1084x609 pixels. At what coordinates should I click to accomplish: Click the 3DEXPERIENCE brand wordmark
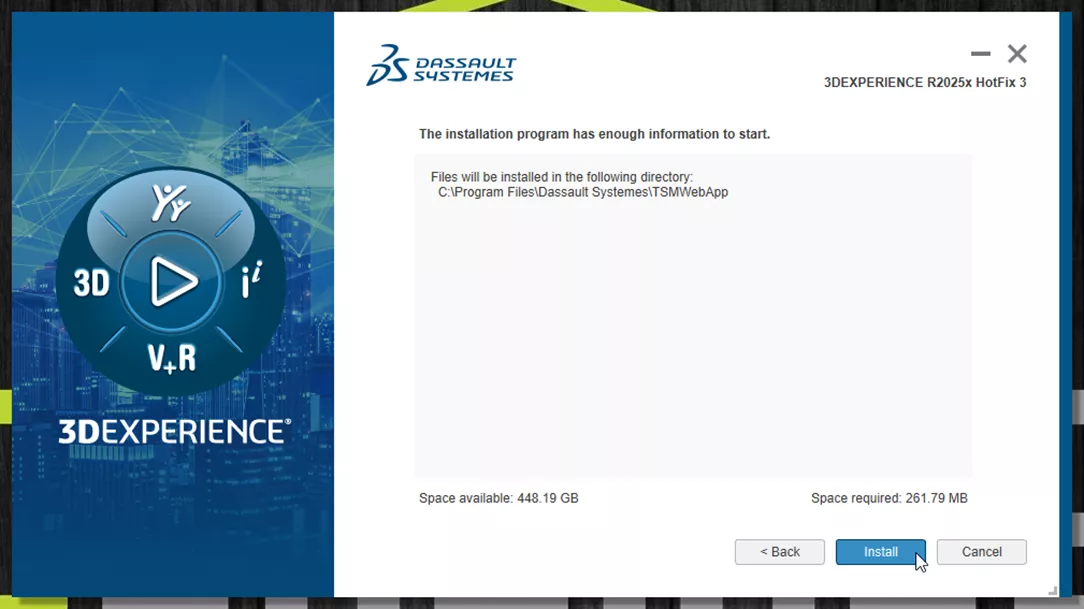click(174, 431)
